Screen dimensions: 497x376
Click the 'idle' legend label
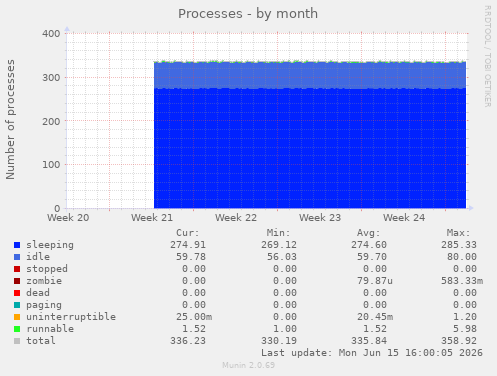(38, 257)
